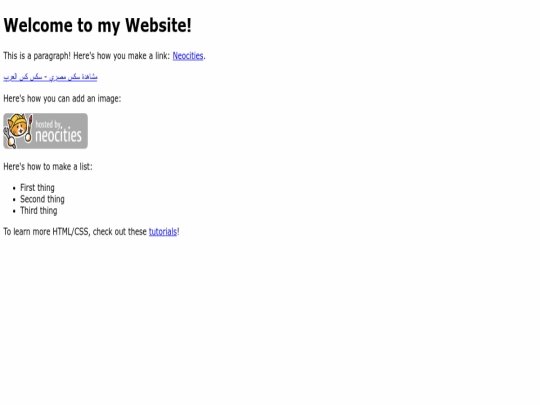Image resolution: width=540 pixels, height=405 pixels.
Task: Click the cat mascot in the badge
Action: [17, 130]
